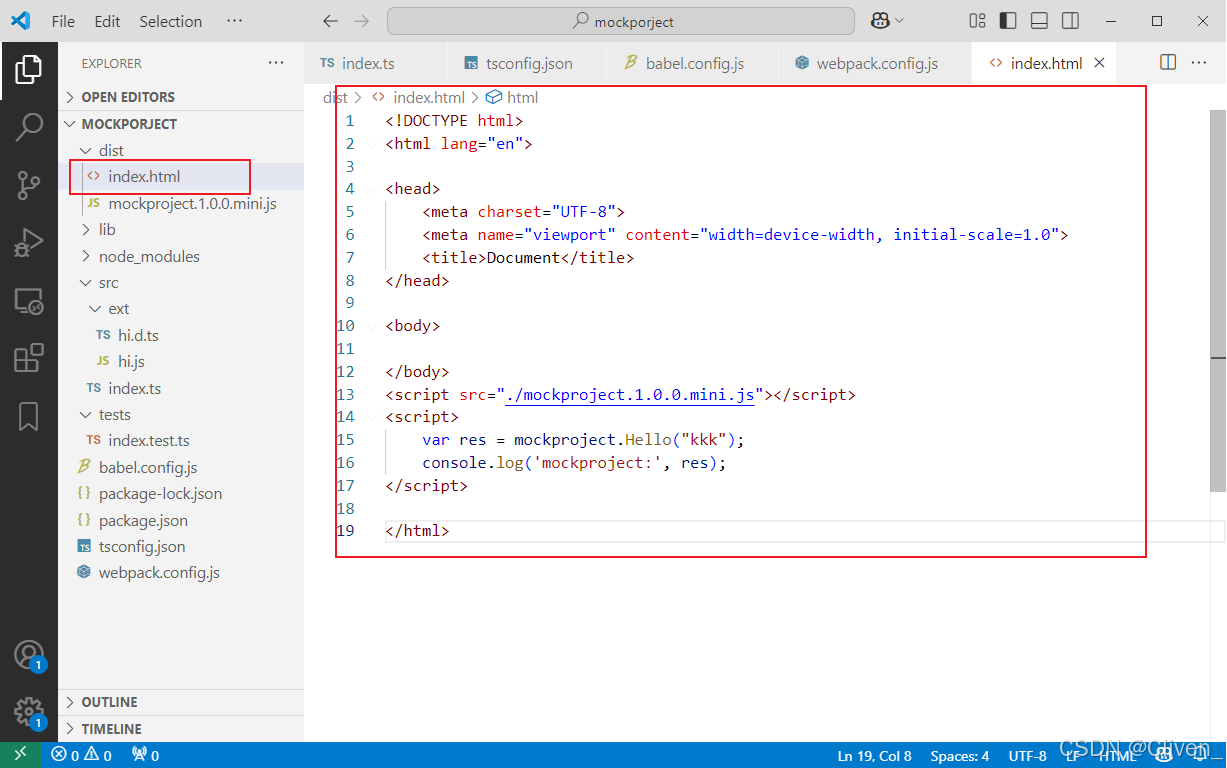Collapse the ext folder
Image resolution: width=1227 pixels, height=768 pixels.
(x=119, y=309)
